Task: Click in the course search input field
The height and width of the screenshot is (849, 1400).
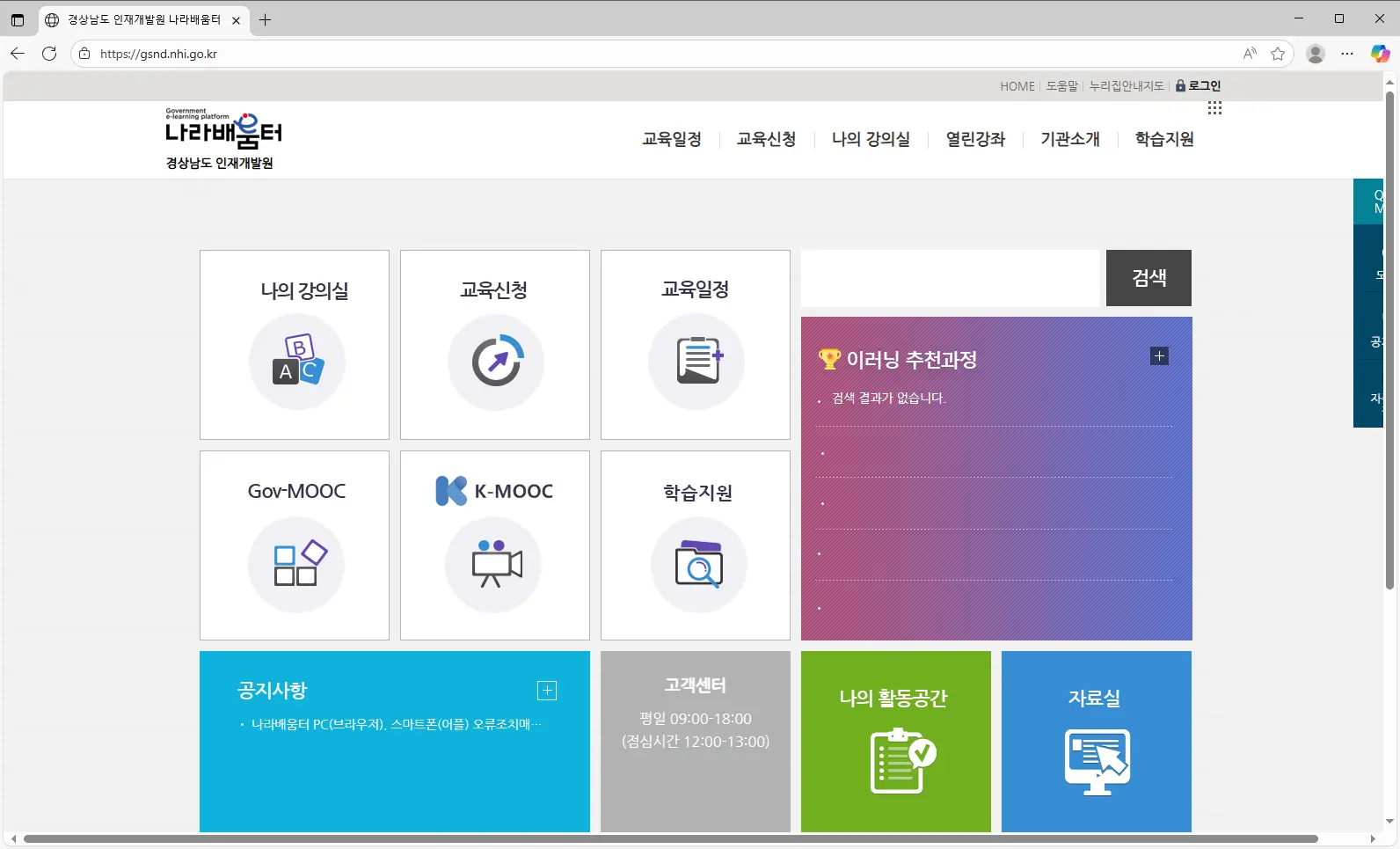Action: tap(950, 278)
